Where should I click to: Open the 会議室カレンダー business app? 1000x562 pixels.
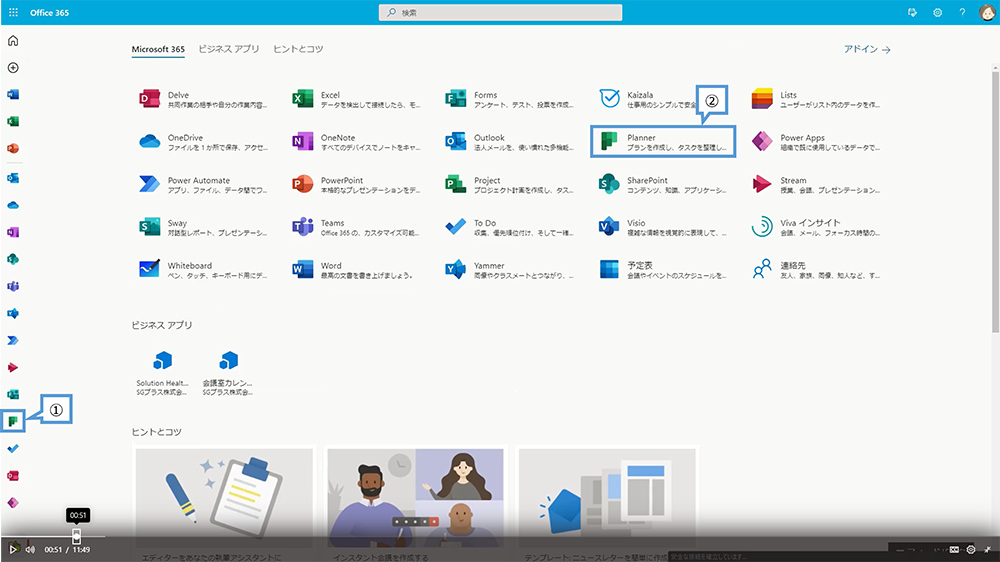click(228, 373)
